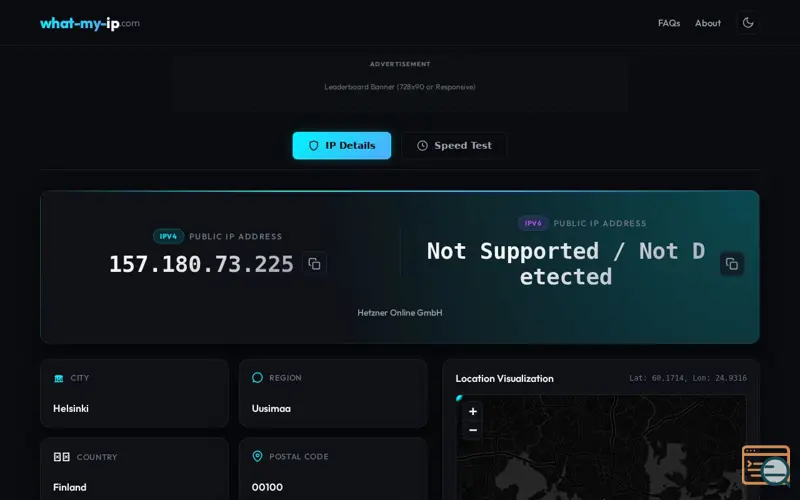The height and width of the screenshot is (500, 800).
Task: Click the Location Visualization heading
Action: click(505, 379)
